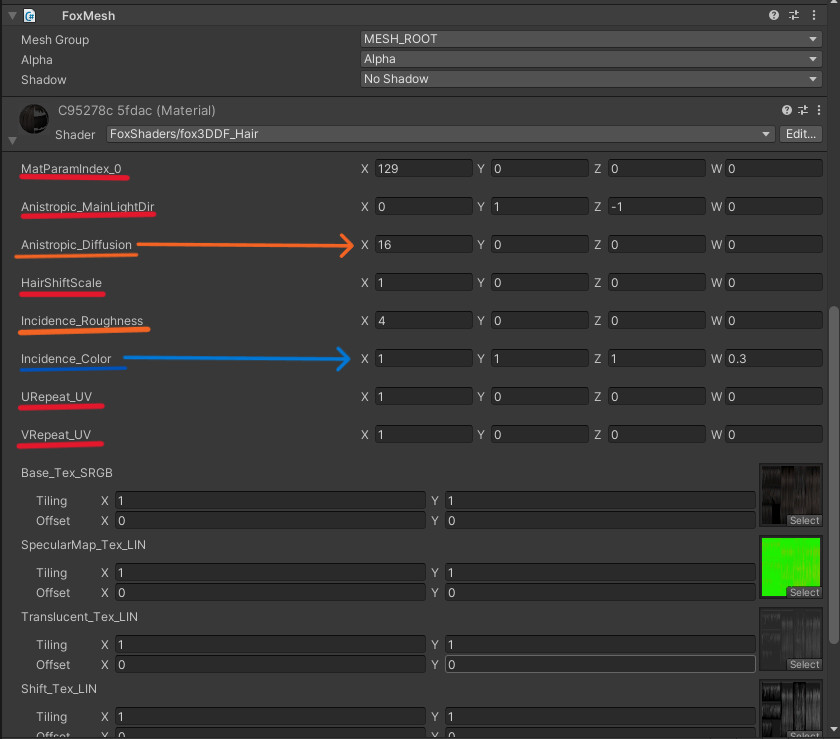Edit Incidence_Color W field
The width and height of the screenshot is (840, 739).
[x=774, y=359]
